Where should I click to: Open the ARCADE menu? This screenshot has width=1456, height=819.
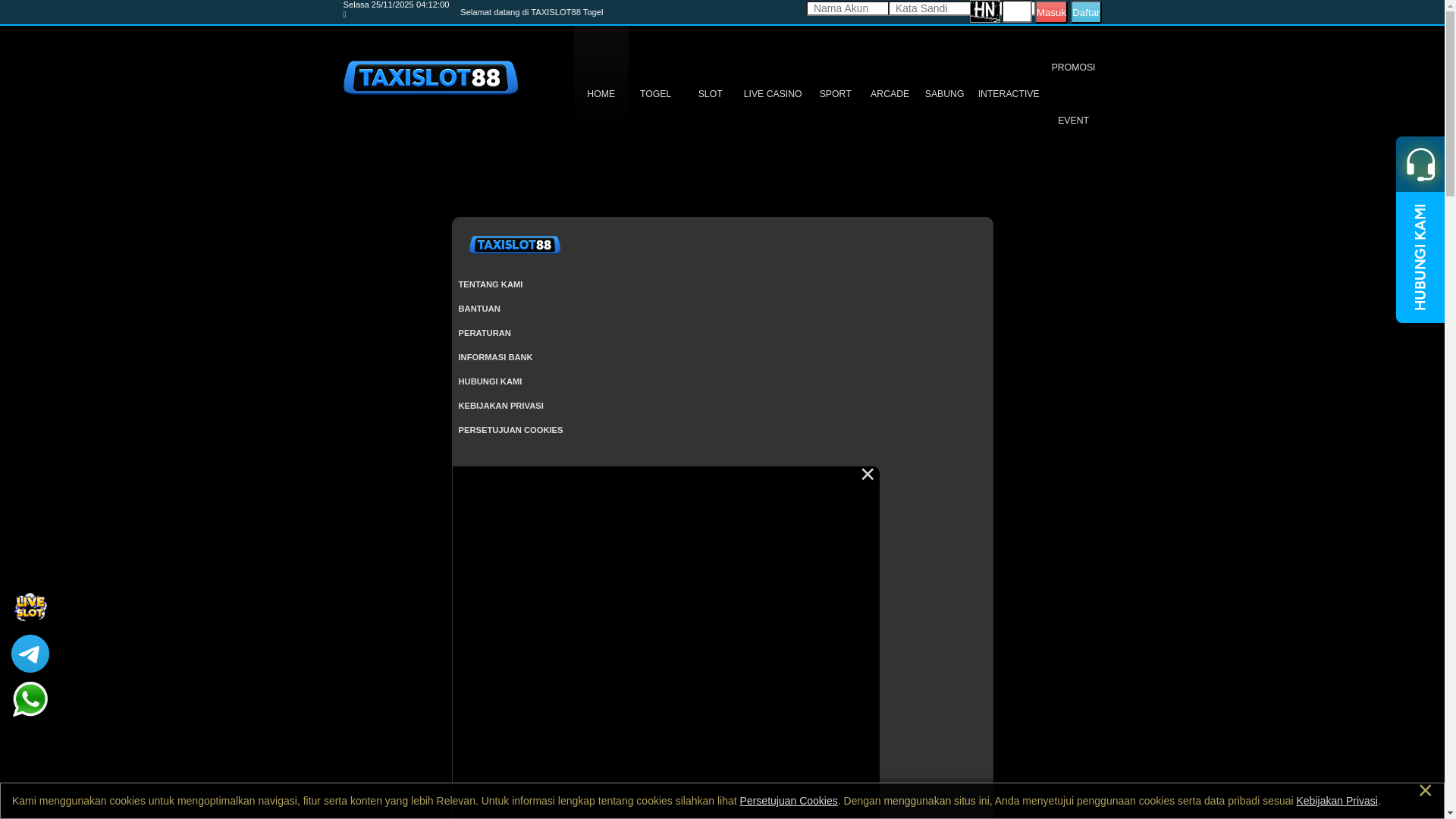[890, 94]
